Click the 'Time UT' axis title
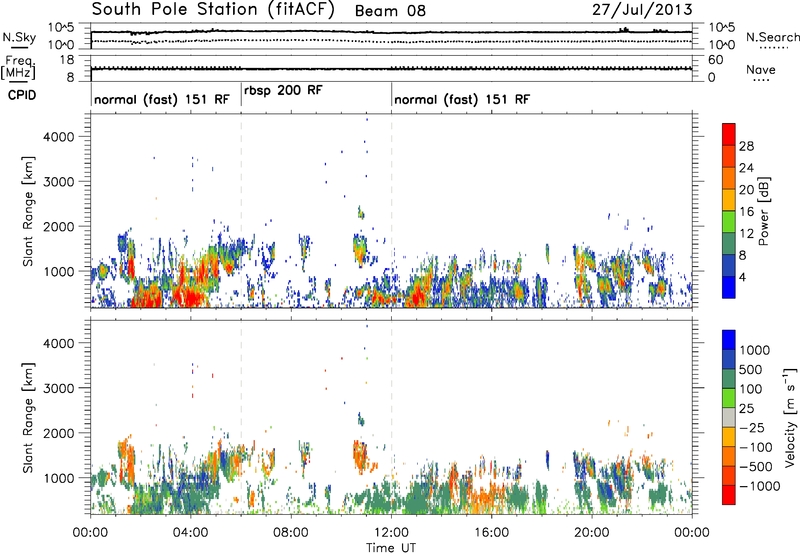Image resolution: width=800 pixels, height=554 pixels. (x=391, y=548)
